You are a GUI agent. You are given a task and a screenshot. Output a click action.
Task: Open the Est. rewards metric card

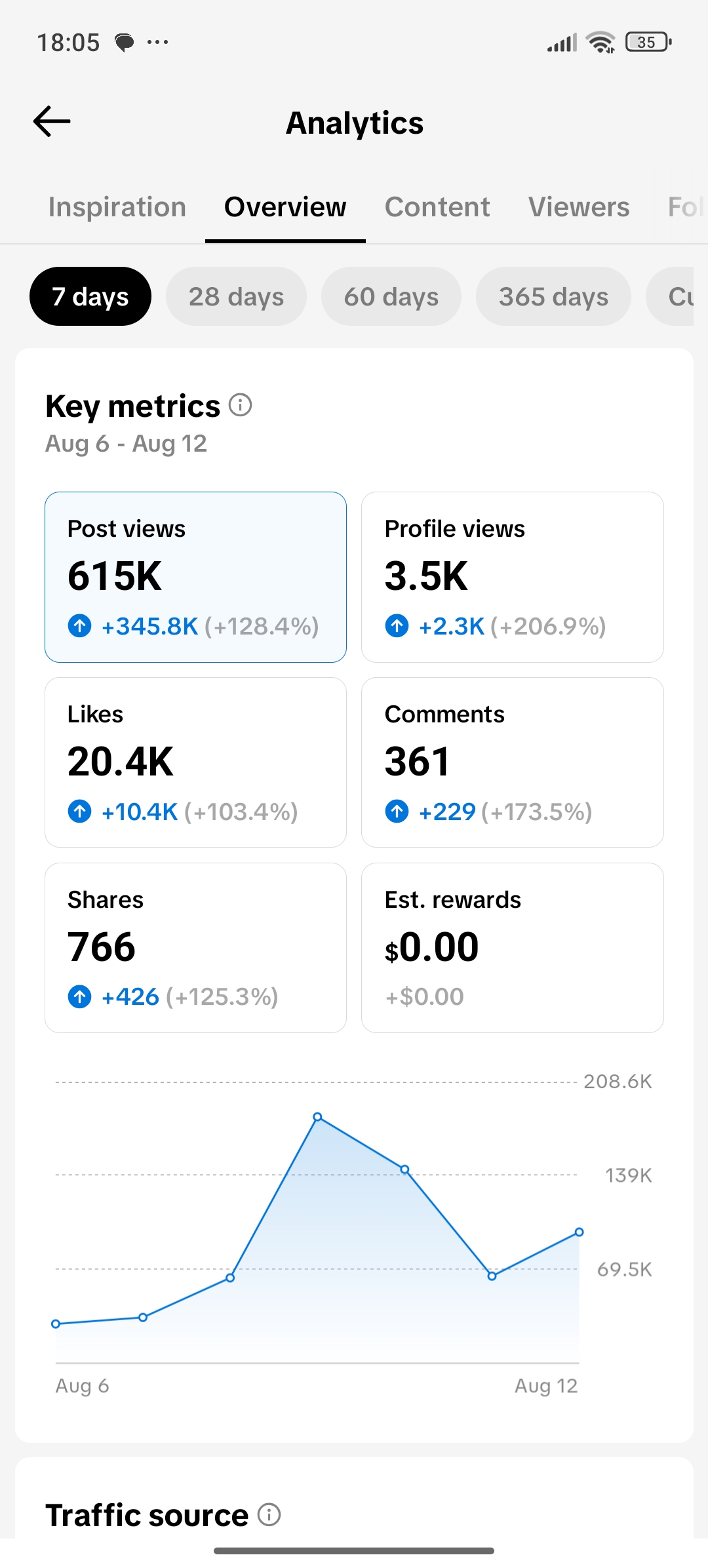(513, 948)
